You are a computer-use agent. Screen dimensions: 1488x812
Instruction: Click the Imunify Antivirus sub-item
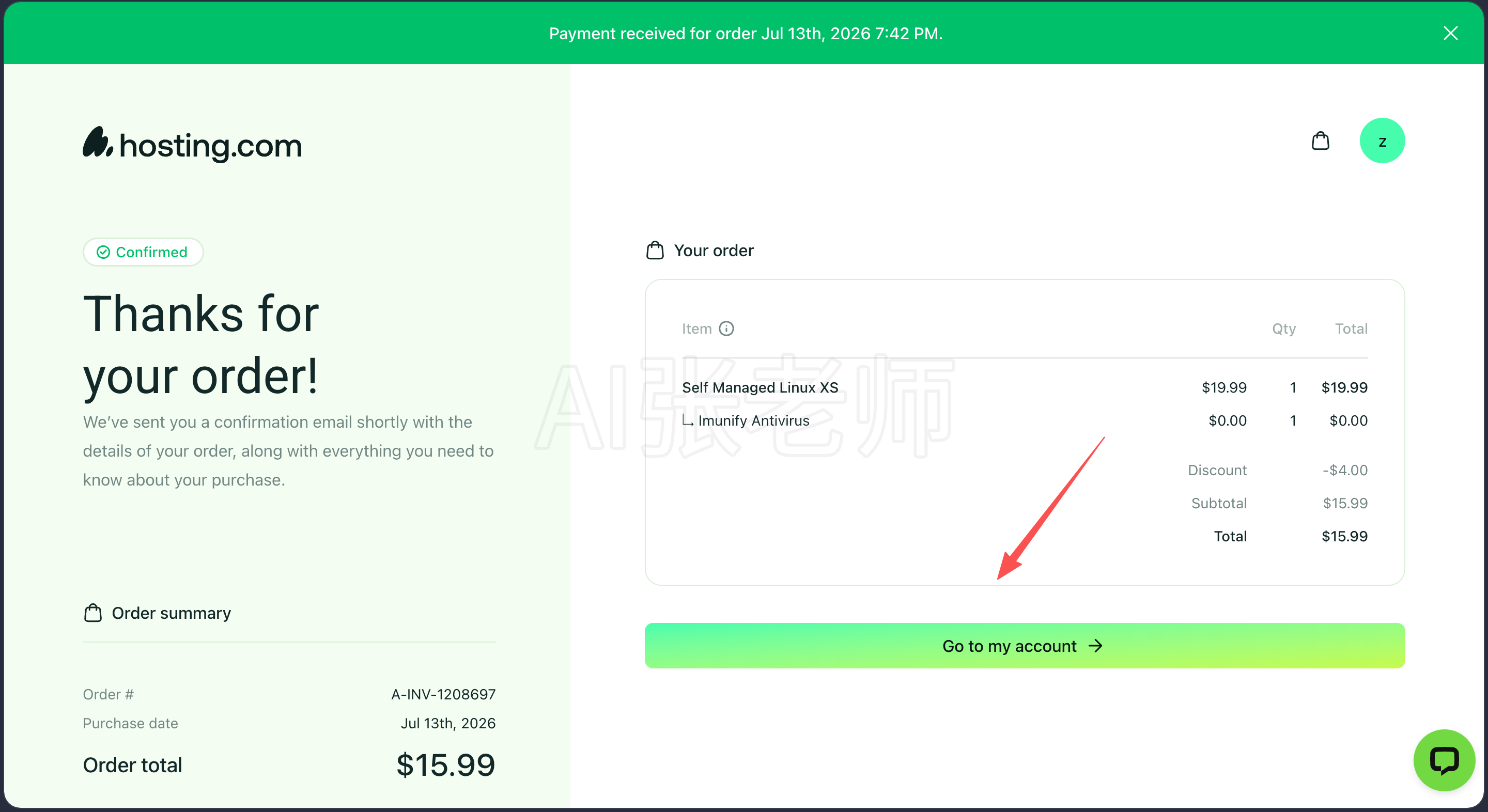pos(753,420)
